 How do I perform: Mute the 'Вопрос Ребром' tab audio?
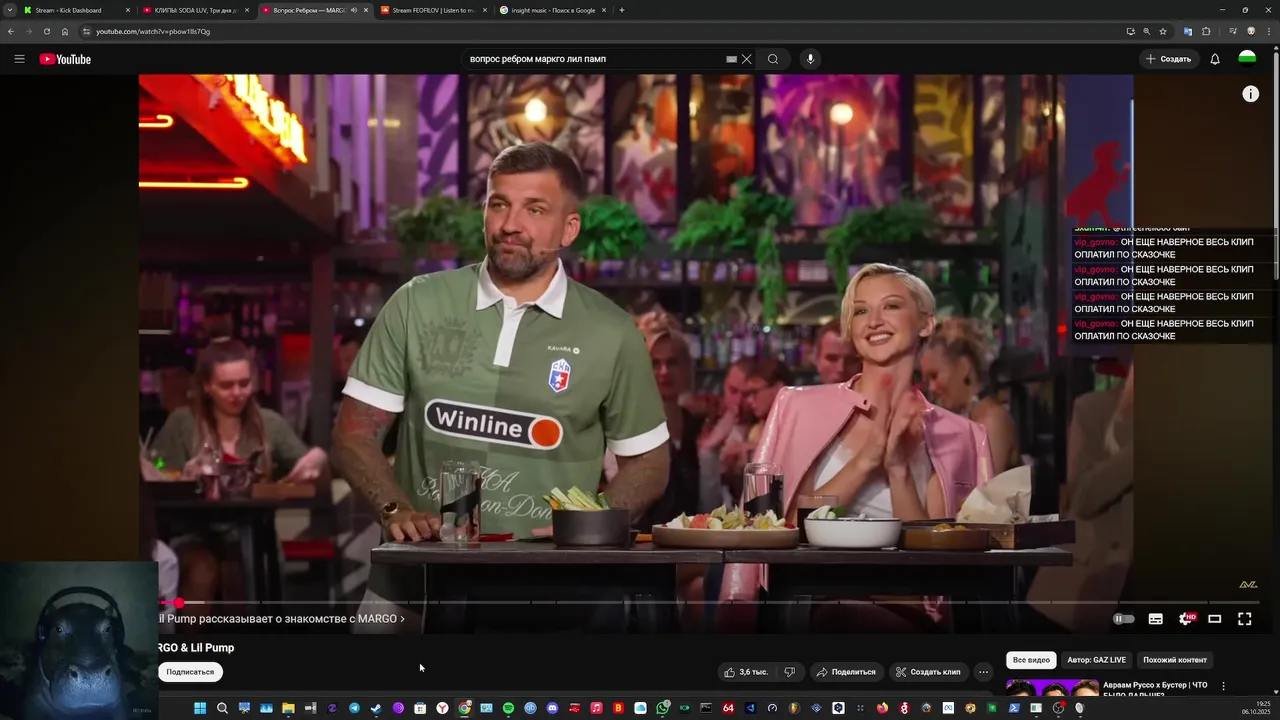point(353,10)
